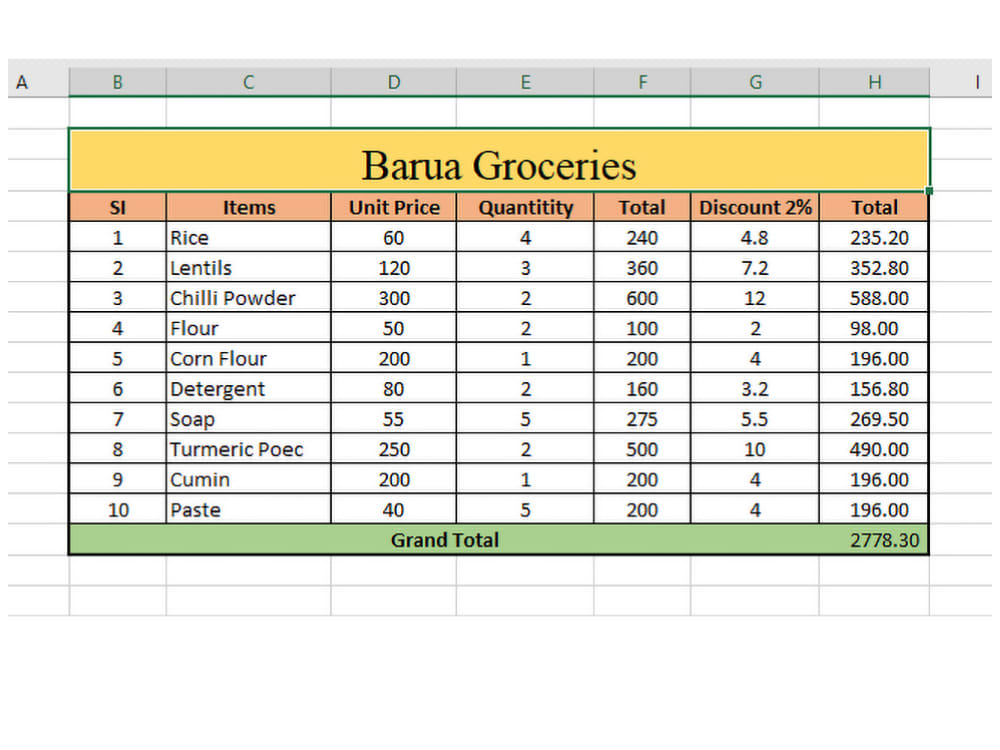
Task: Select the 235.20 total cell
Action: [874, 237]
